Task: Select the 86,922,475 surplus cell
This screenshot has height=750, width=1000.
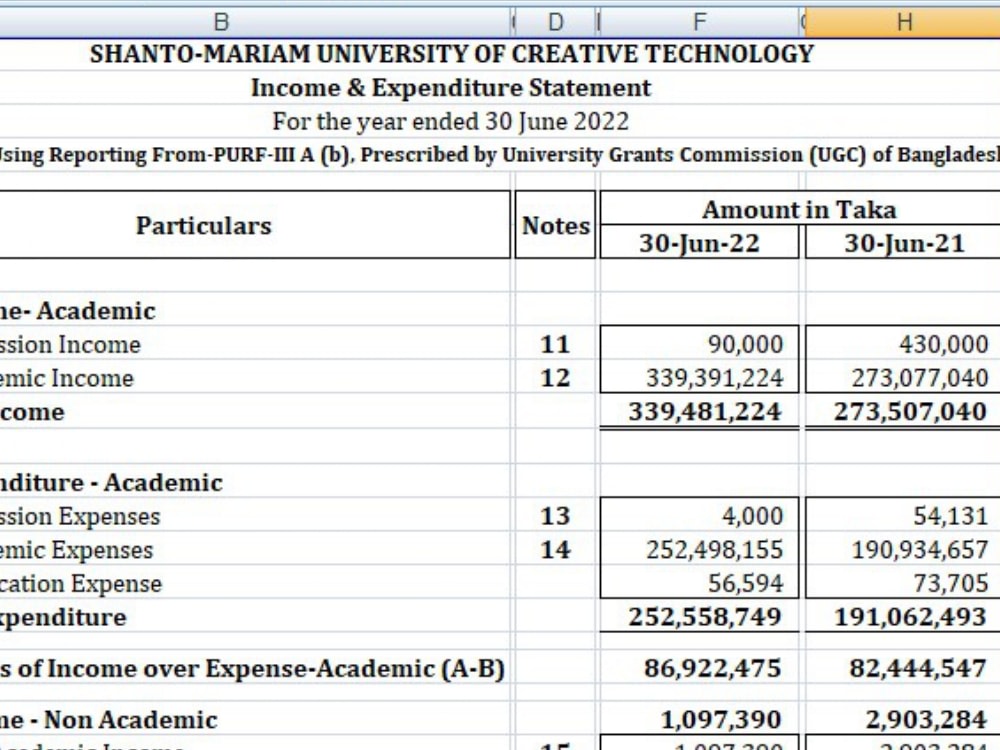Action: (700, 668)
